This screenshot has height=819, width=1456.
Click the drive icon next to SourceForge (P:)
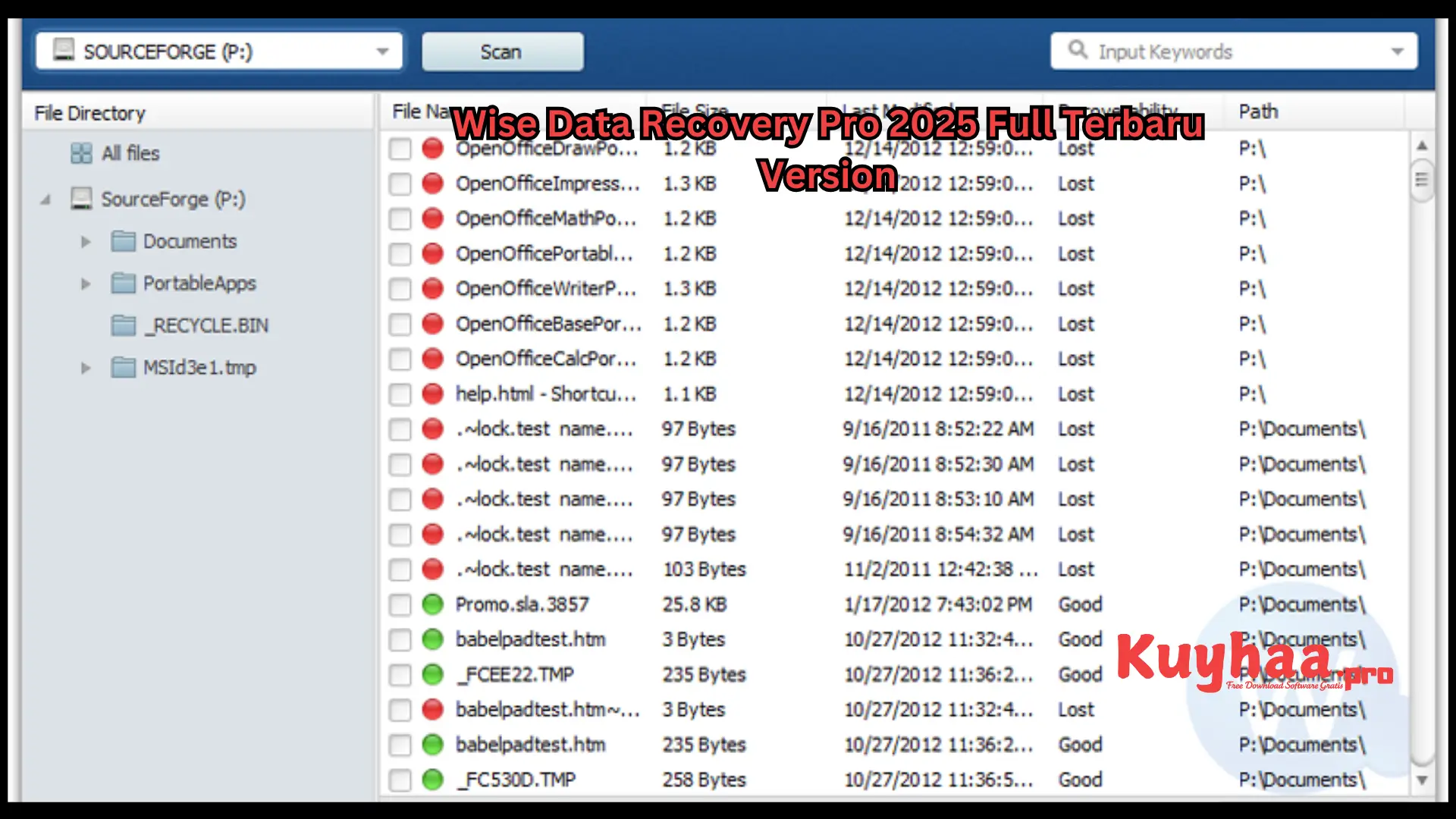point(81,199)
